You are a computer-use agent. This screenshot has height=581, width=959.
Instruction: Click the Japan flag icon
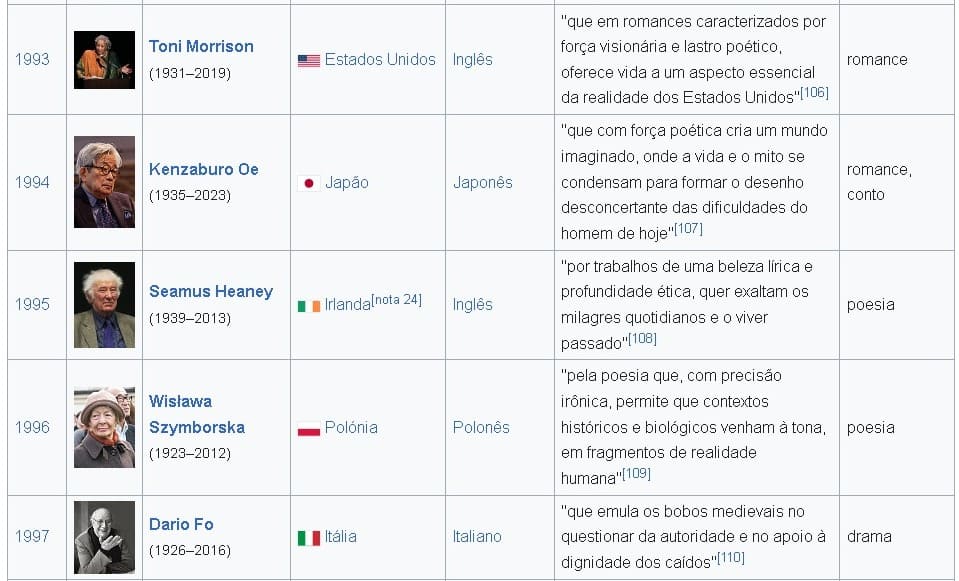[308, 183]
